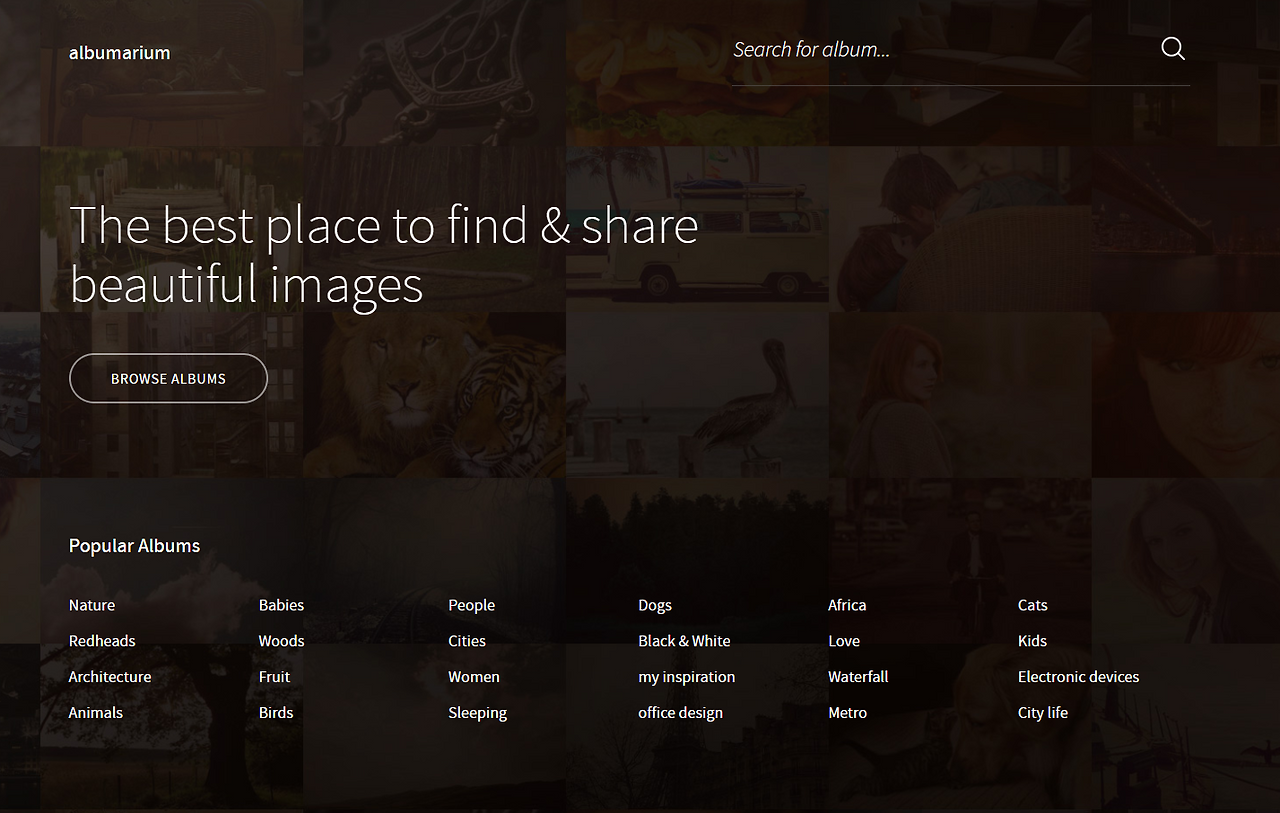View the Sleeping album
Screen dimensions: 1280x813
point(478,713)
